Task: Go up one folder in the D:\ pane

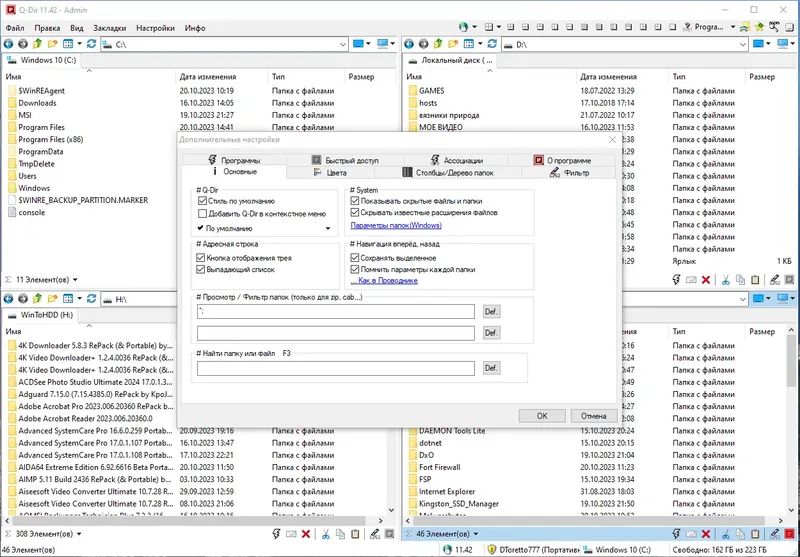Action: coord(438,44)
